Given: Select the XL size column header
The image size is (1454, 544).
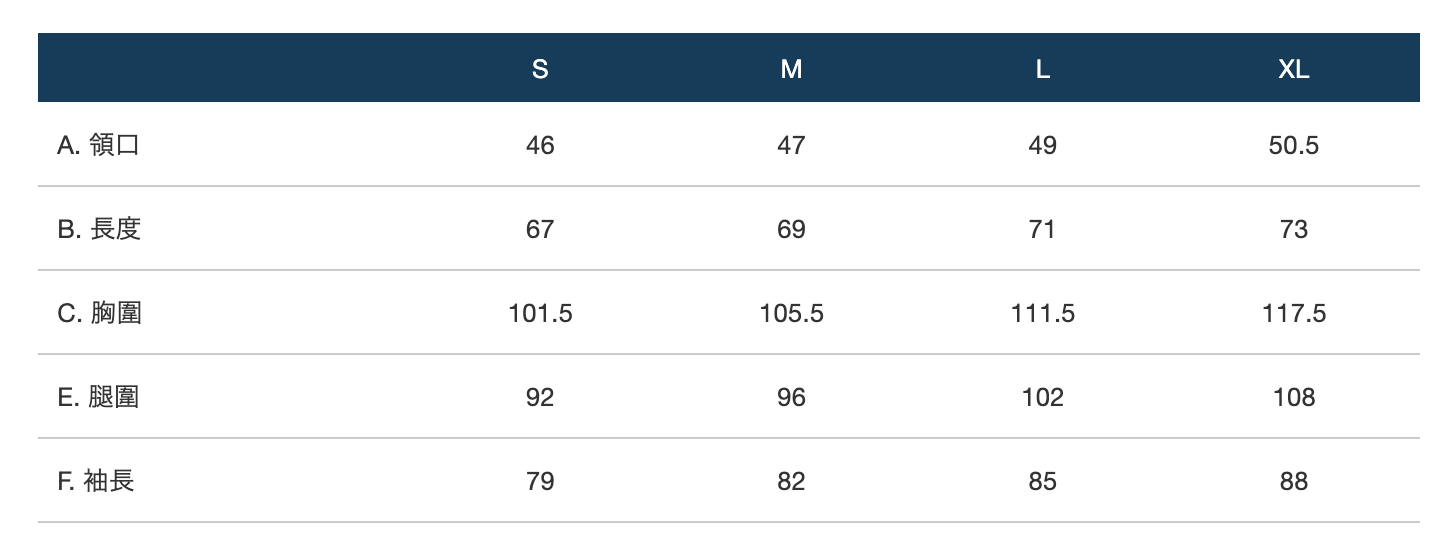Looking at the screenshot, I should 1293,69.
